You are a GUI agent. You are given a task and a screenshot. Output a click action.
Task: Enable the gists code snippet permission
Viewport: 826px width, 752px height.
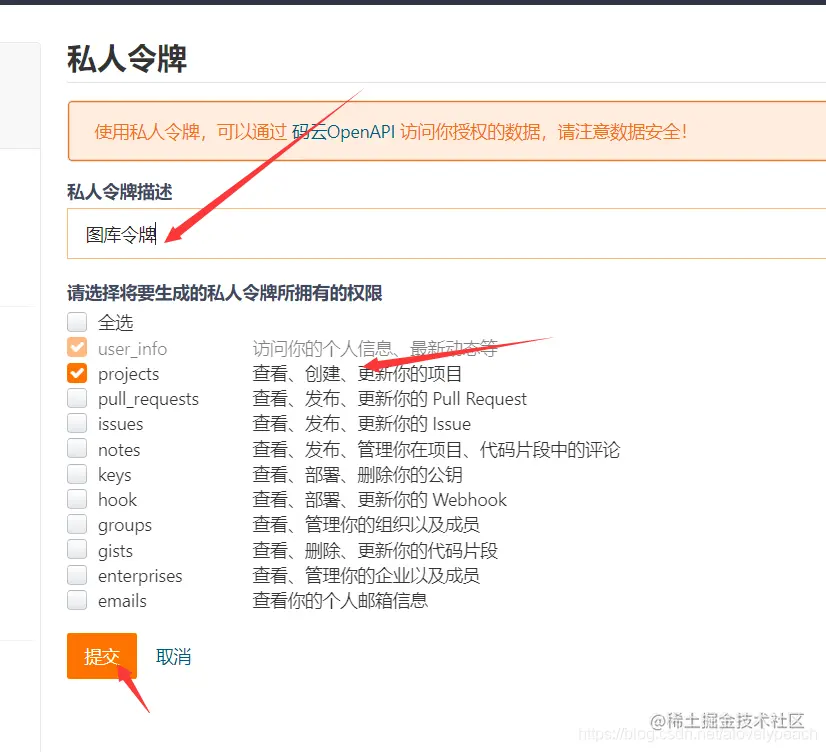(77, 549)
